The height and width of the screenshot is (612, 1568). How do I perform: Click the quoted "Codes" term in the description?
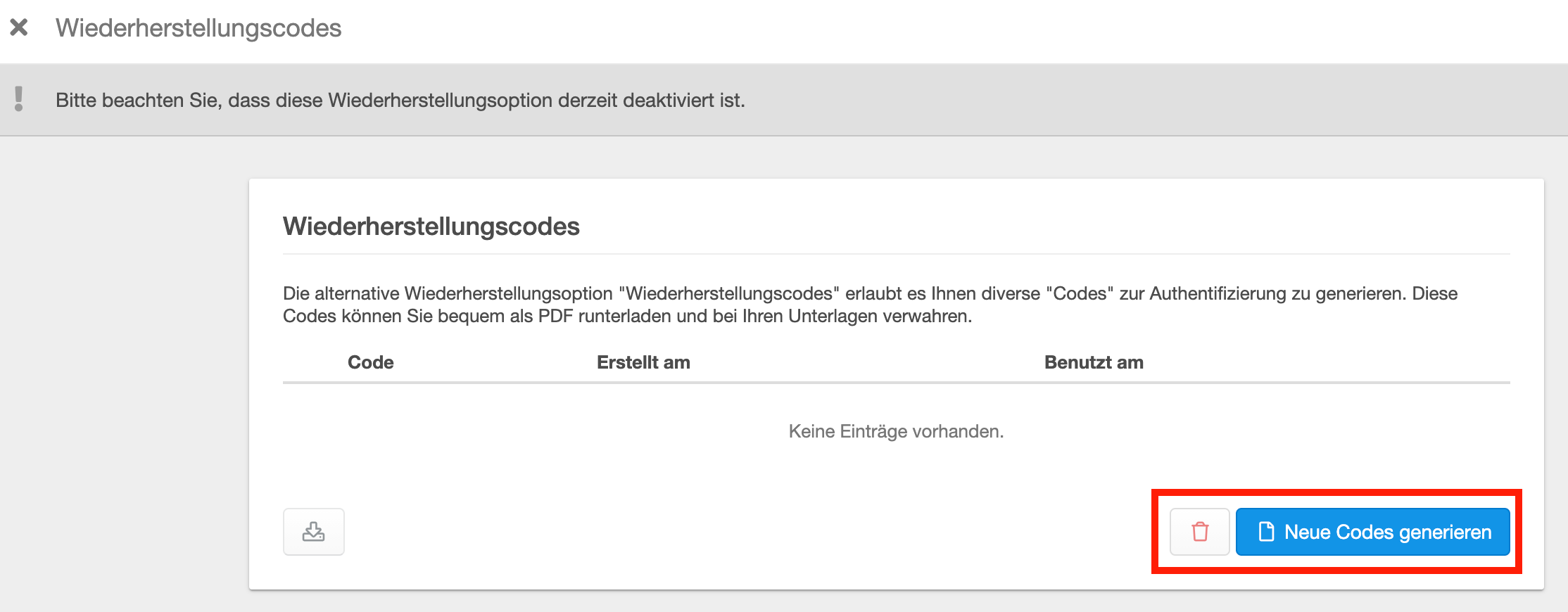[x=1080, y=293]
